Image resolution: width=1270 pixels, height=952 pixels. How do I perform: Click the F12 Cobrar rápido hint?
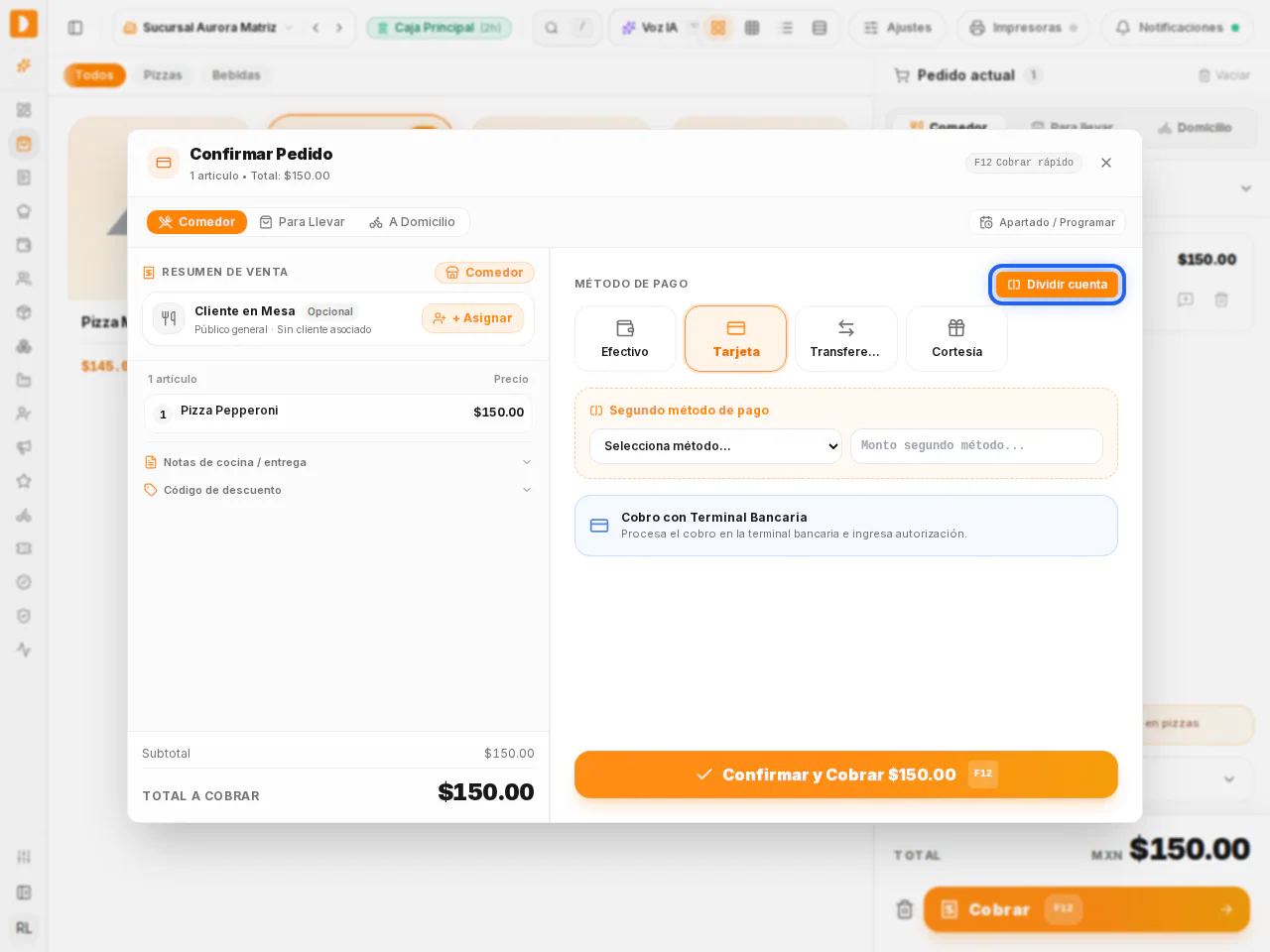1024,163
